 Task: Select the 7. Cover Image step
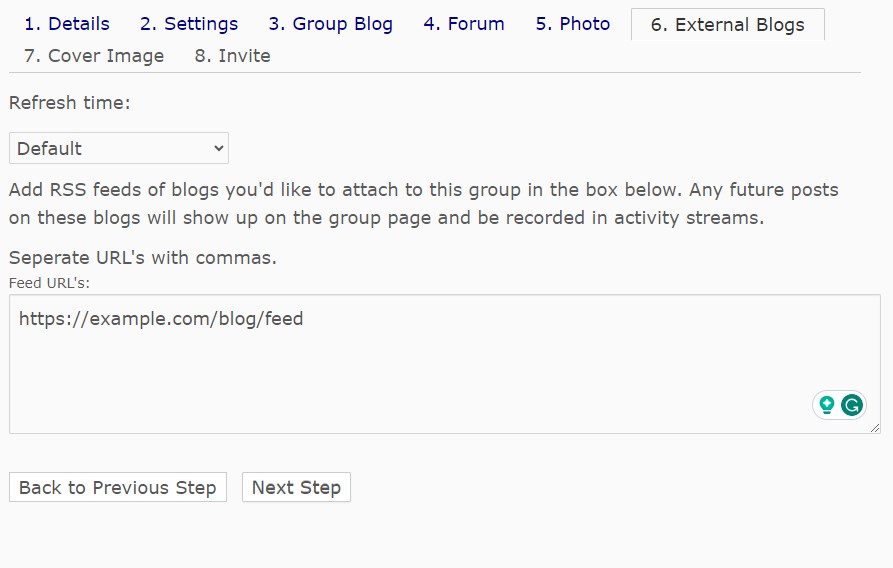(x=94, y=56)
